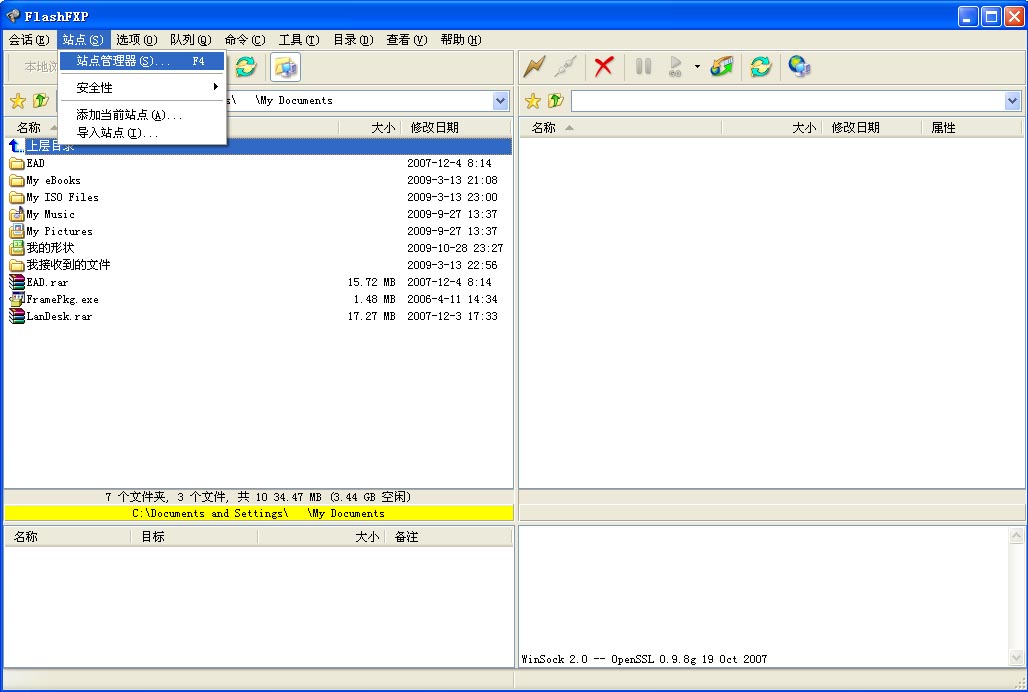Viewport: 1028px width, 692px height.
Task: Click the disconnect plug icon
Action: tap(565, 66)
